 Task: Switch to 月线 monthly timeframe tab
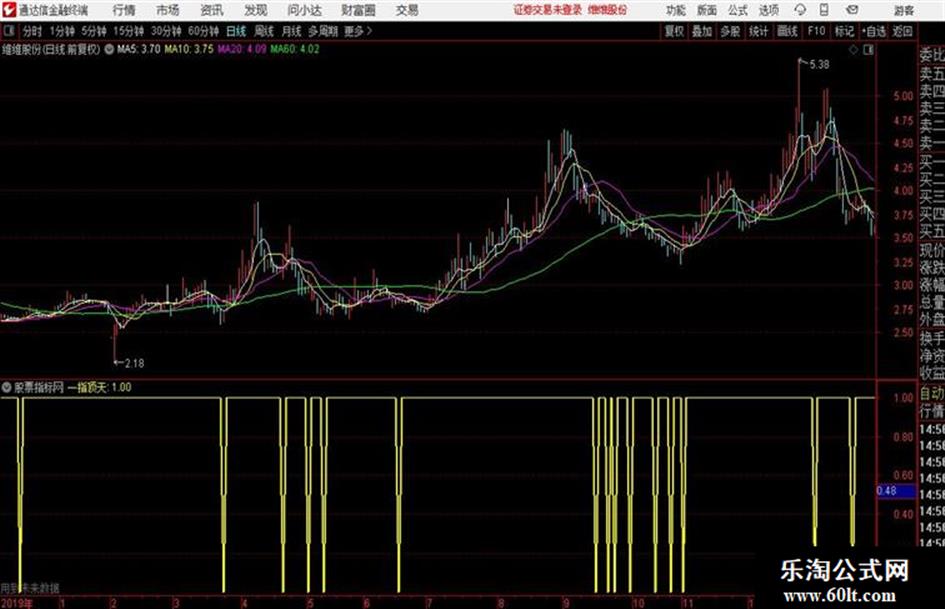point(292,31)
